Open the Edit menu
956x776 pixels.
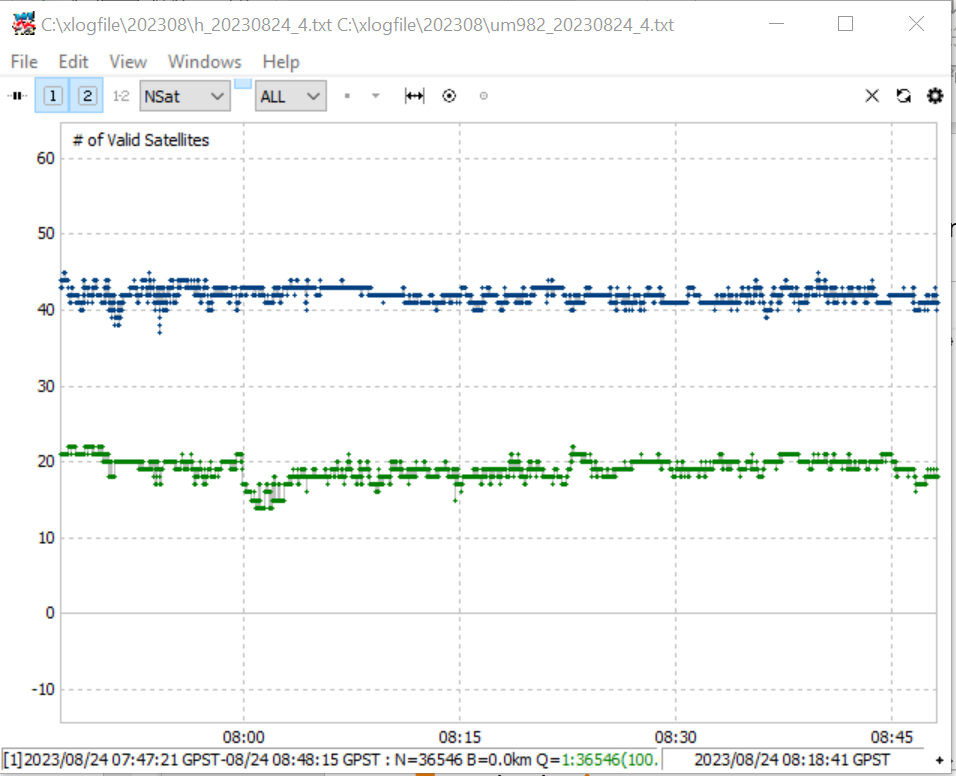coord(73,62)
